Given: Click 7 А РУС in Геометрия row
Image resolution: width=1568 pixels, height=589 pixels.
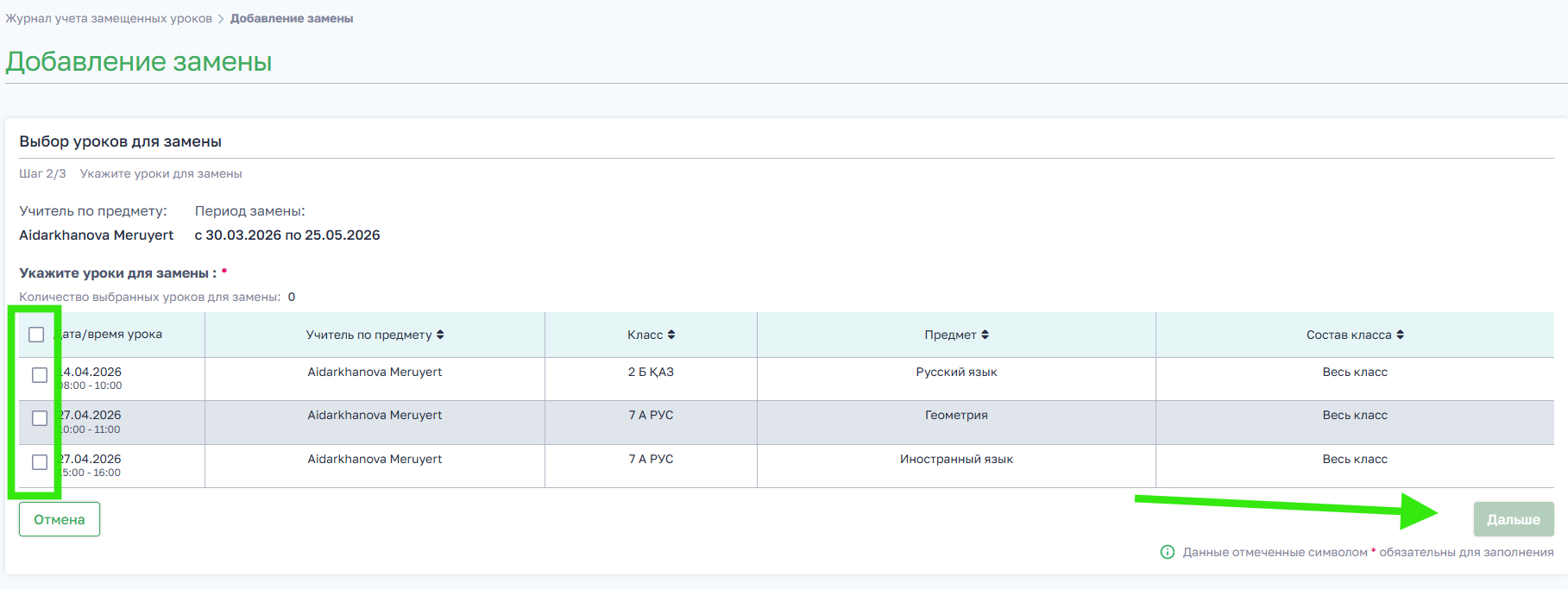Looking at the screenshot, I should pyautogui.click(x=651, y=415).
